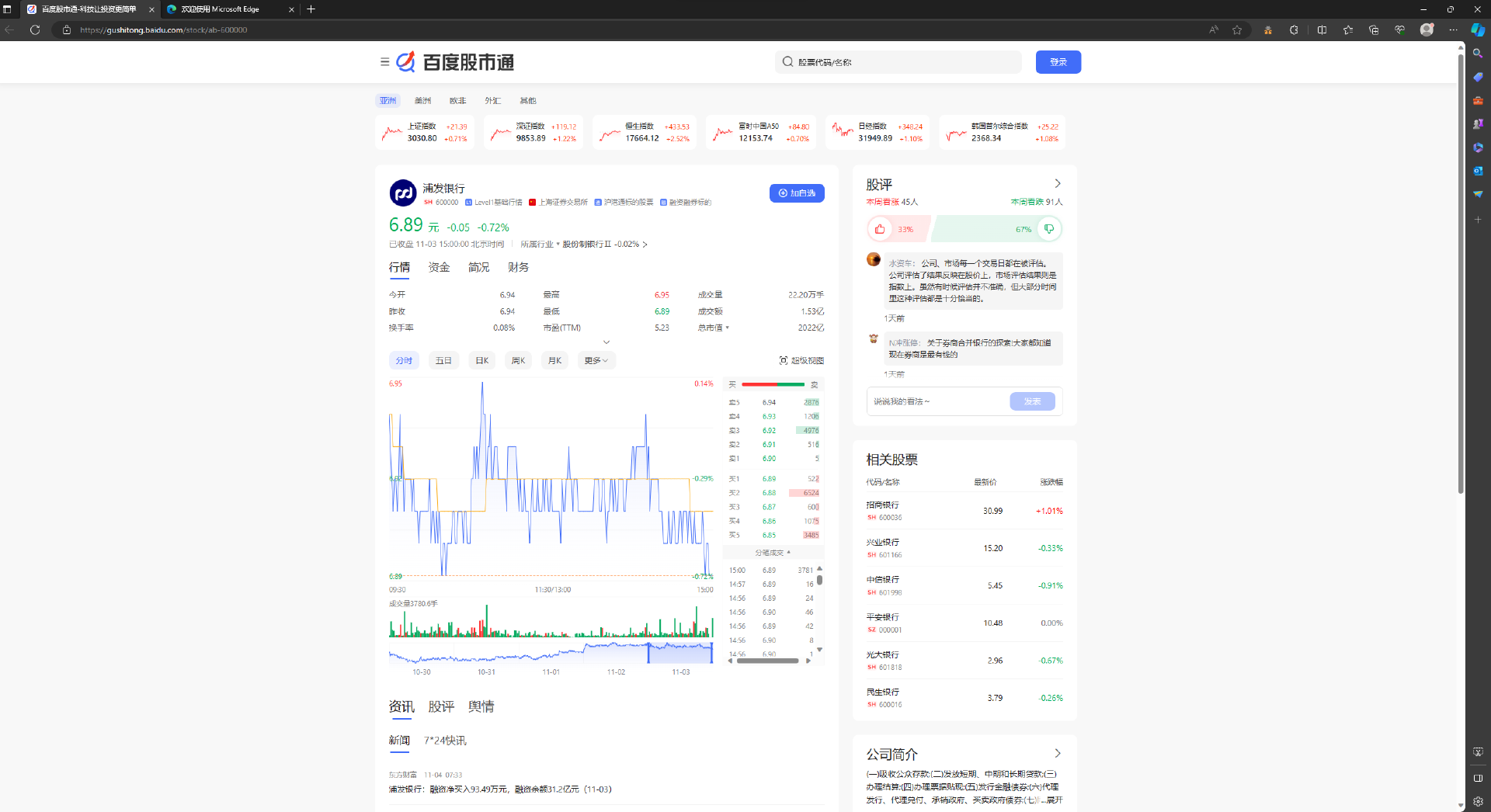Click the 浦发银行 company logo
The image size is (1491, 812).
[x=403, y=193]
